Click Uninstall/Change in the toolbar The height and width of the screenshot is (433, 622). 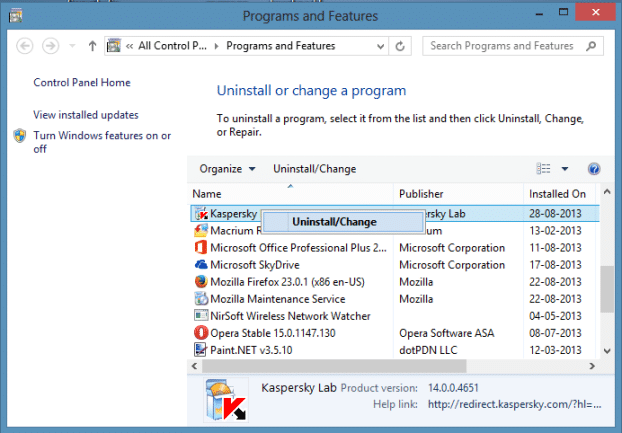(315, 169)
